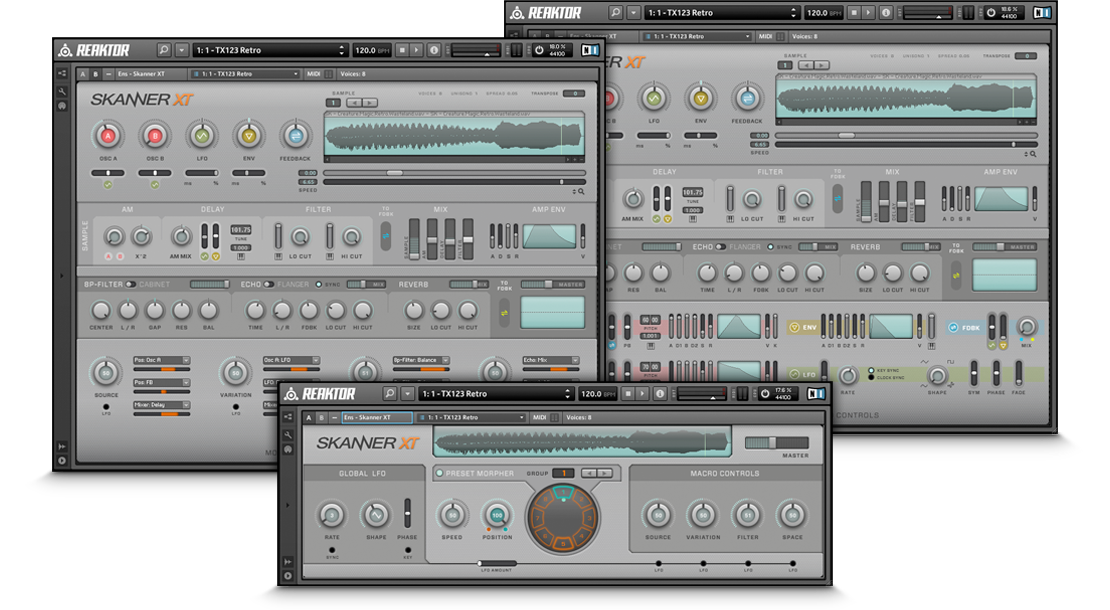Open header preset dropdown arrow in front window
The image size is (1110, 610).
pos(407,393)
